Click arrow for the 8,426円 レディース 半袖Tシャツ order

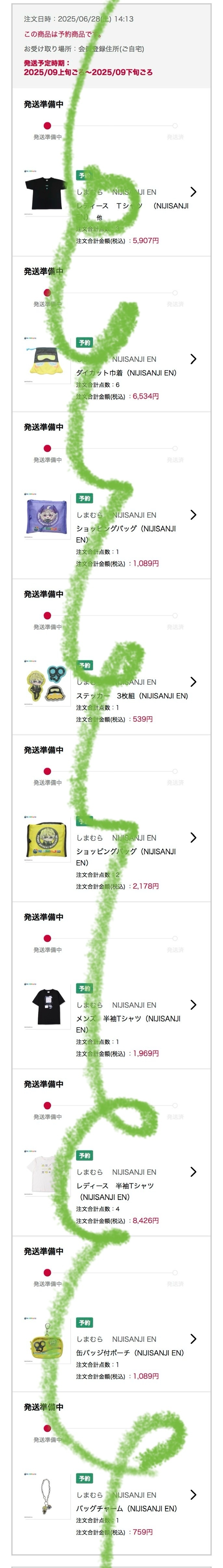click(193, 1172)
